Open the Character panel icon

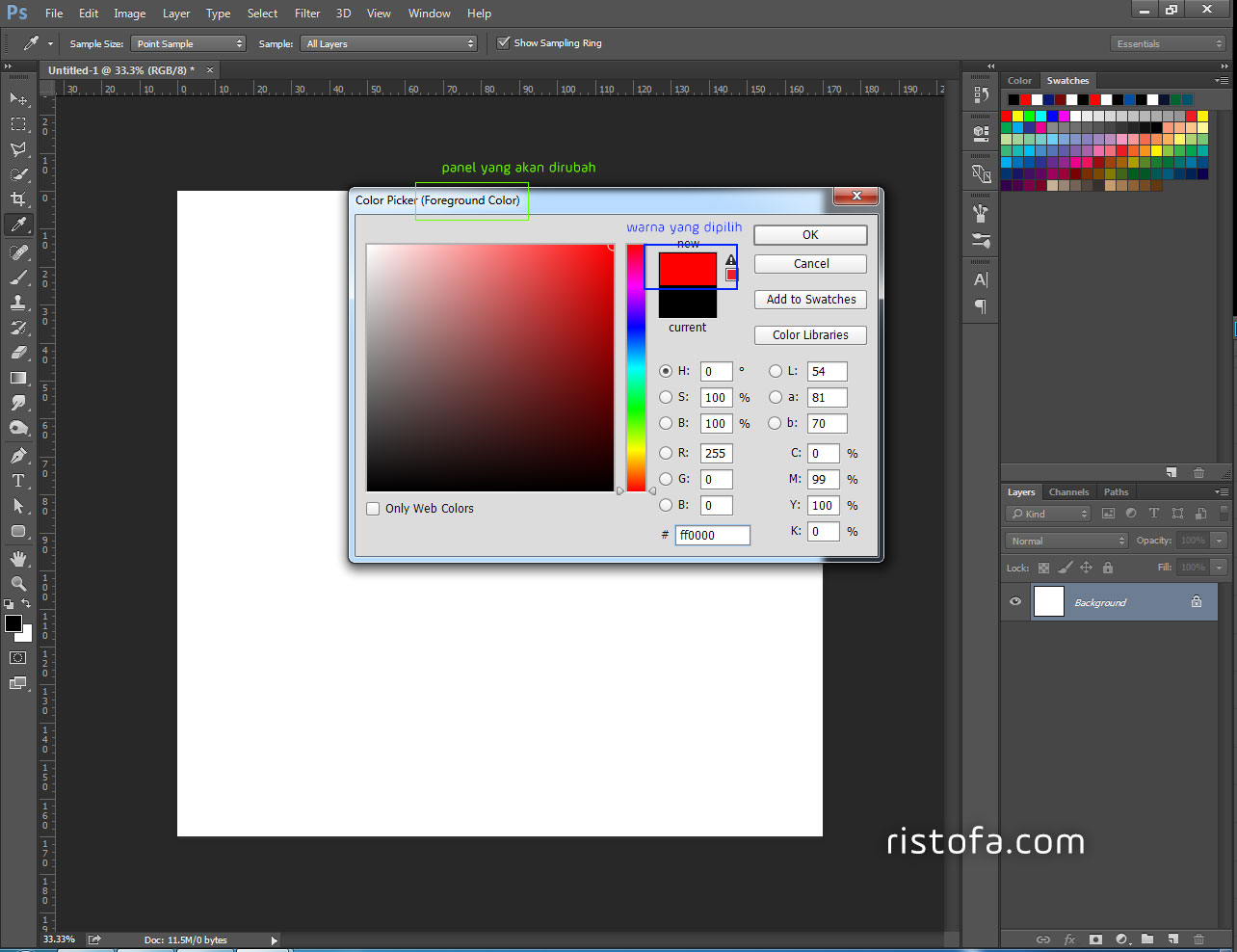pyautogui.click(x=981, y=280)
